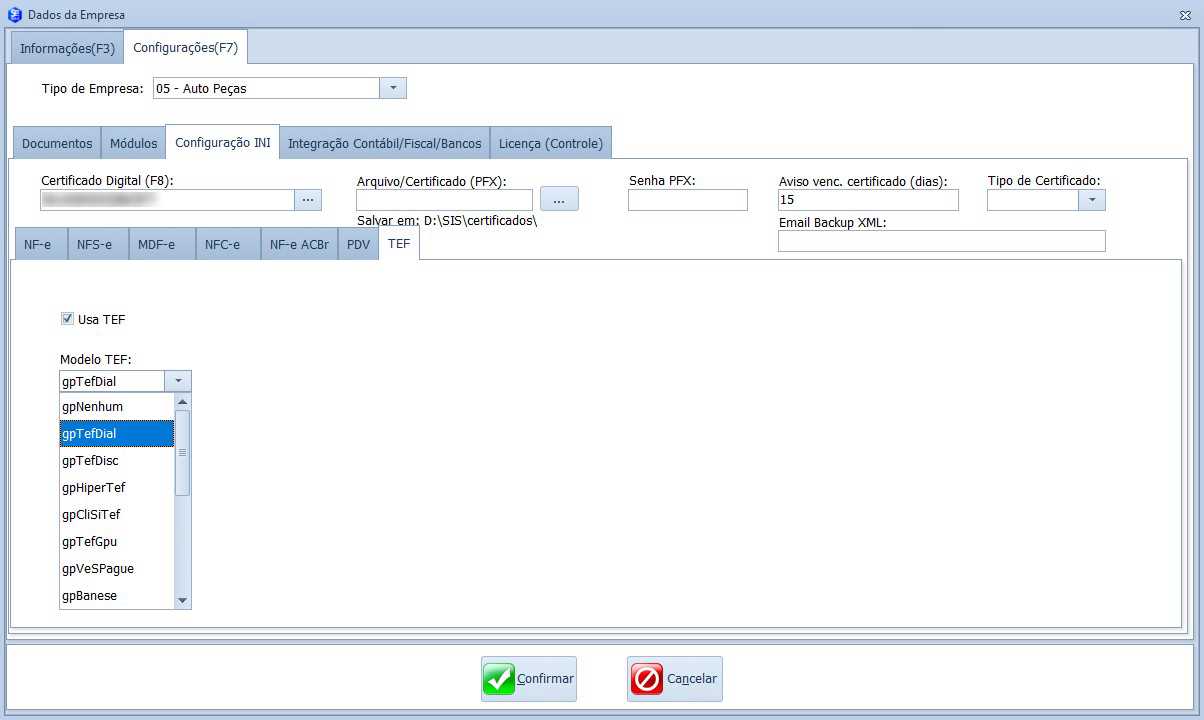The height and width of the screenshot is (720, 1204).
Task: Choose gpCliSiTef from the TEF list
Action: [x=91, y=515]
